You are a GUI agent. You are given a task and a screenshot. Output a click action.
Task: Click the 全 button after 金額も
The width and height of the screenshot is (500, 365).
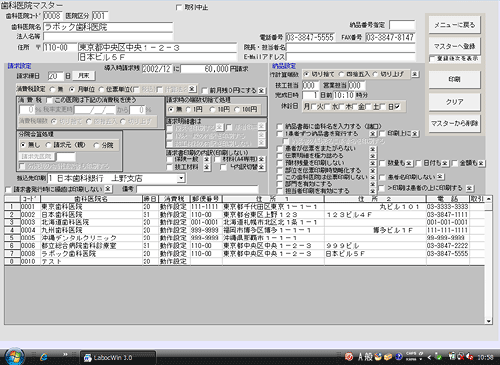tap(481, 163)
